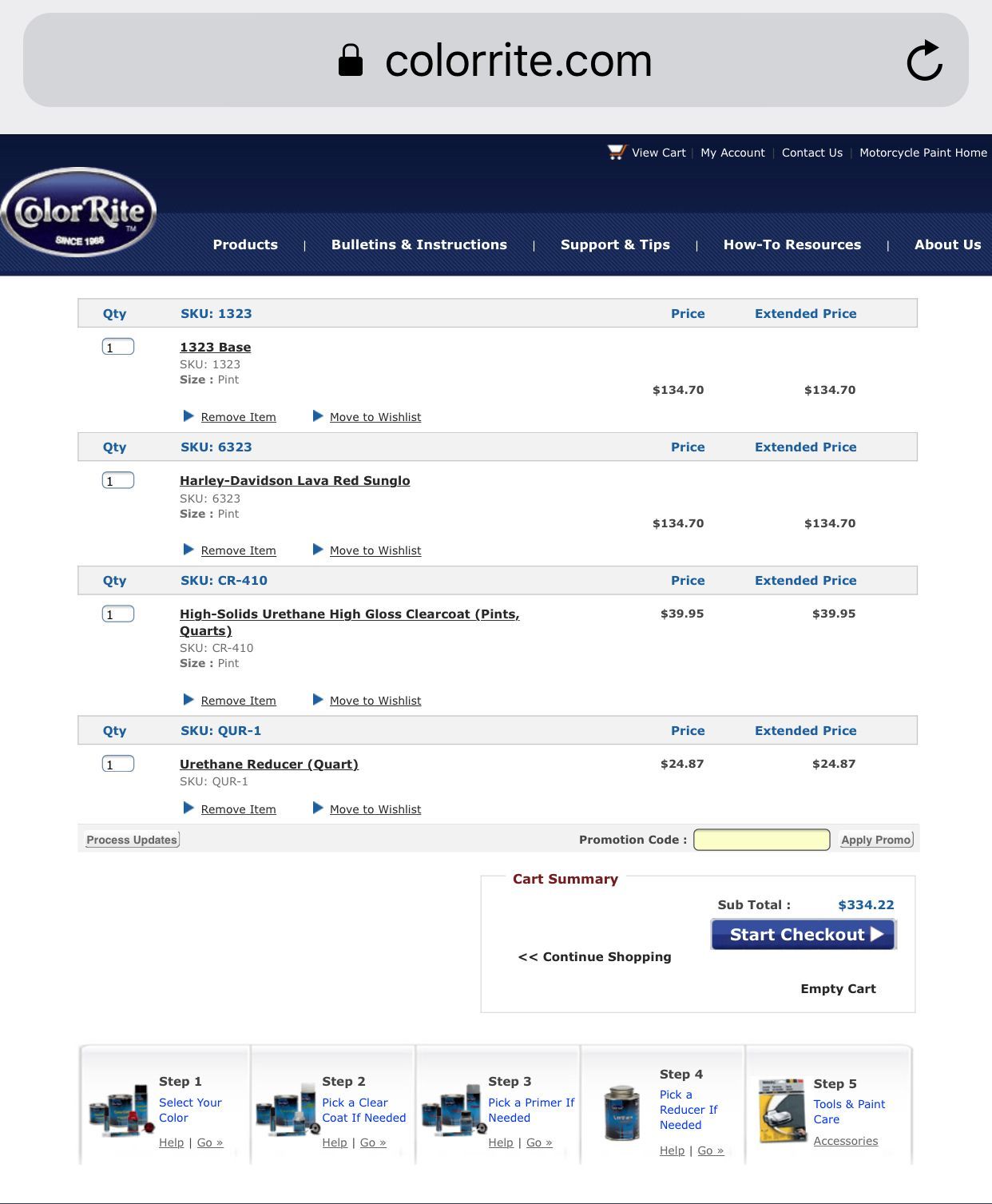Screen dimensions: 992x1204
Task: Focus the Promotion Code input field
Action: [x=761, y=840]
